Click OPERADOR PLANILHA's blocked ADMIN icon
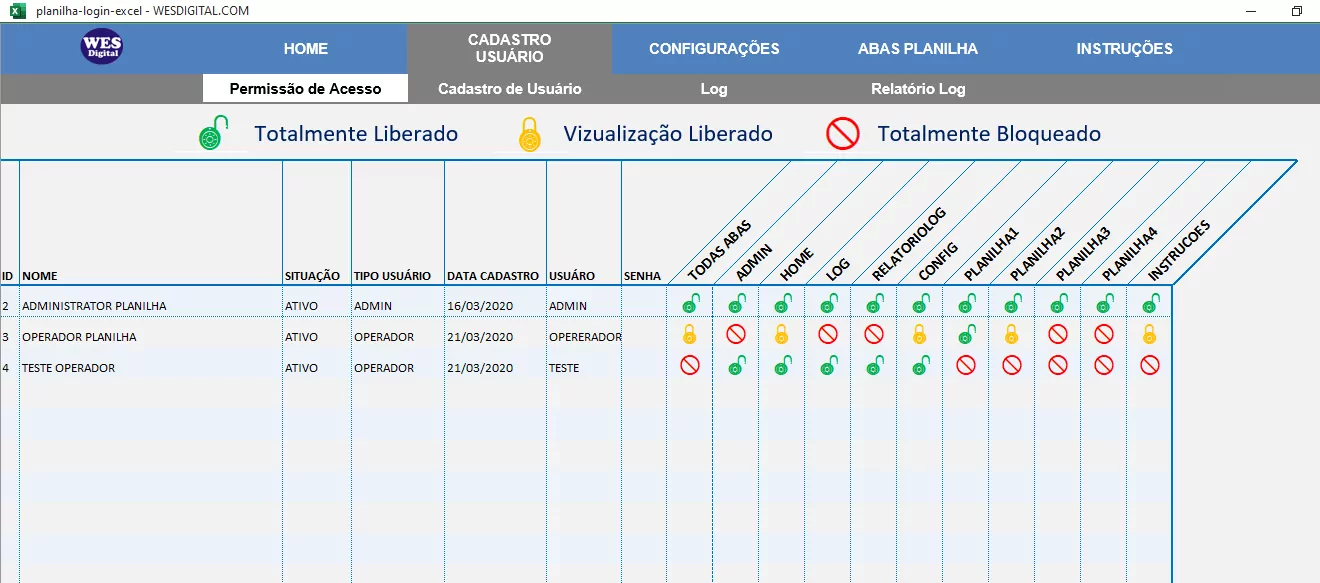Viewport: 1320px width, 583px height. point(736,334)
